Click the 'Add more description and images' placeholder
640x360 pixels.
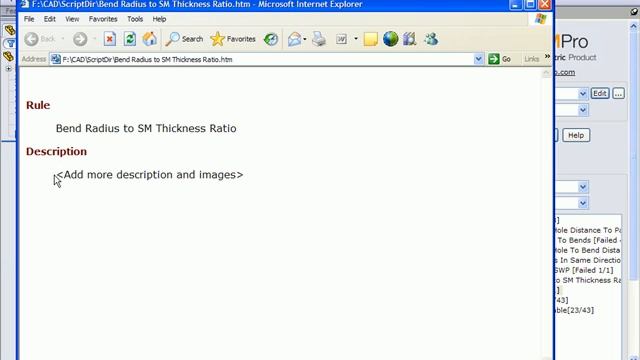pyautogui.click(x=150, y=175)
